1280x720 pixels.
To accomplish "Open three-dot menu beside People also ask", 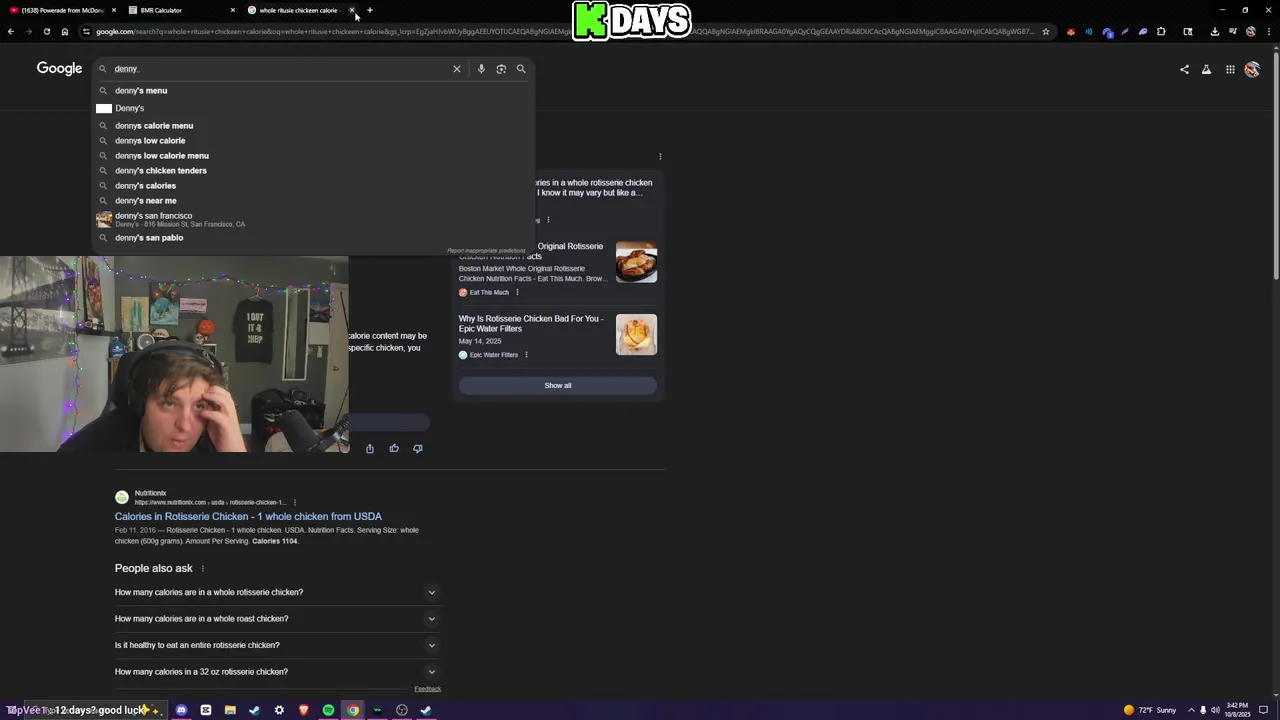I will (203, 568).
